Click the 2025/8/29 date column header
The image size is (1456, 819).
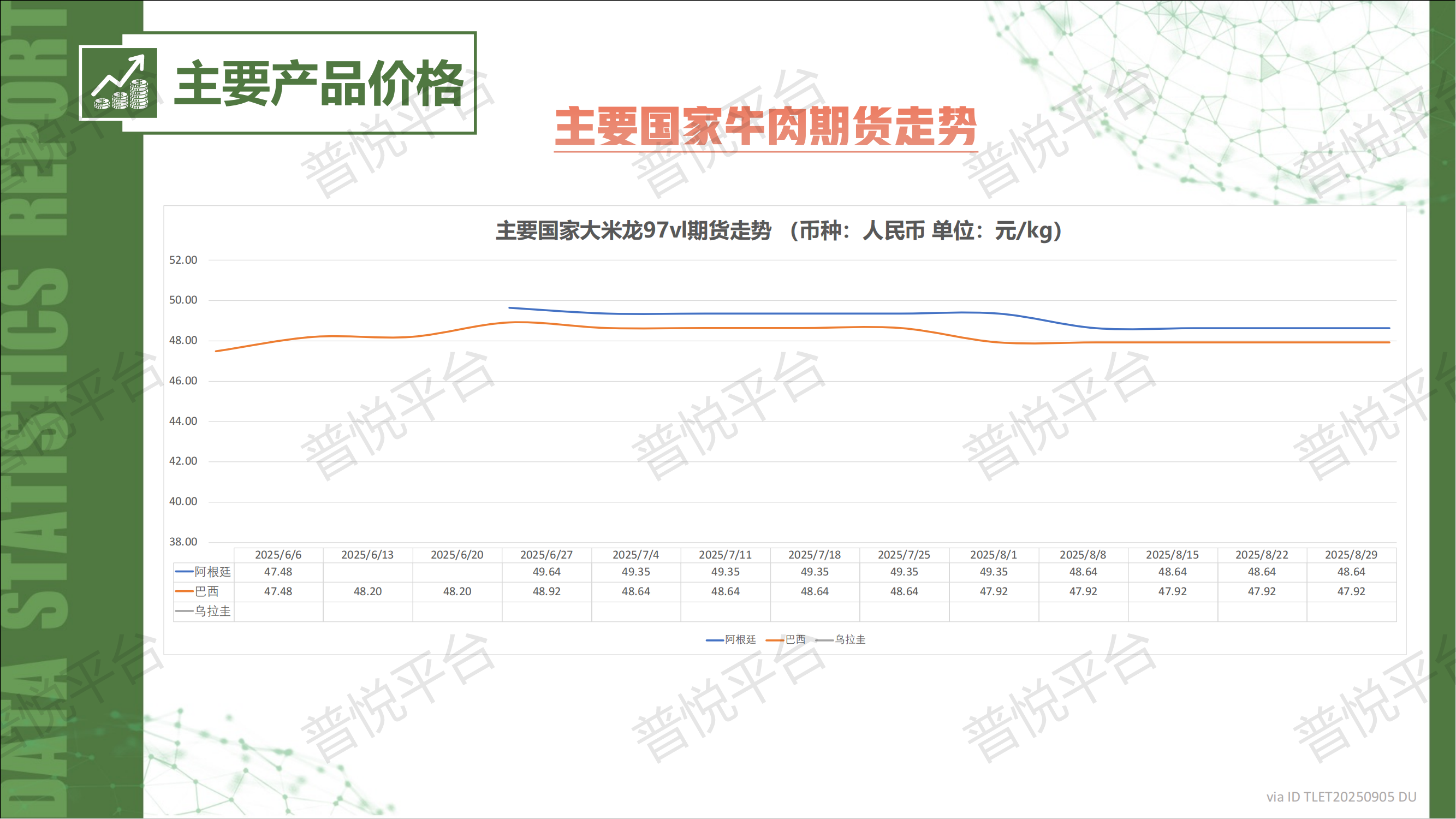click(1351, 555)
